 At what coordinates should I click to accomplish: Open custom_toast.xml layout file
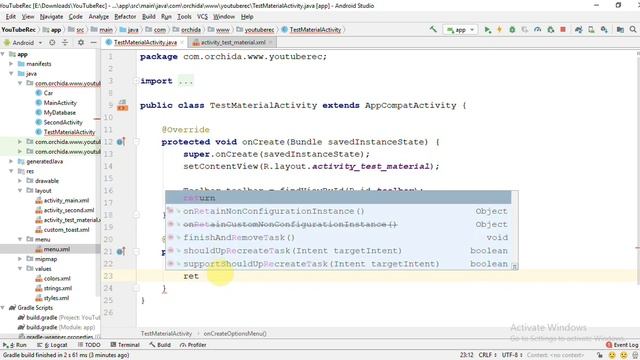[x=67, y=230]
